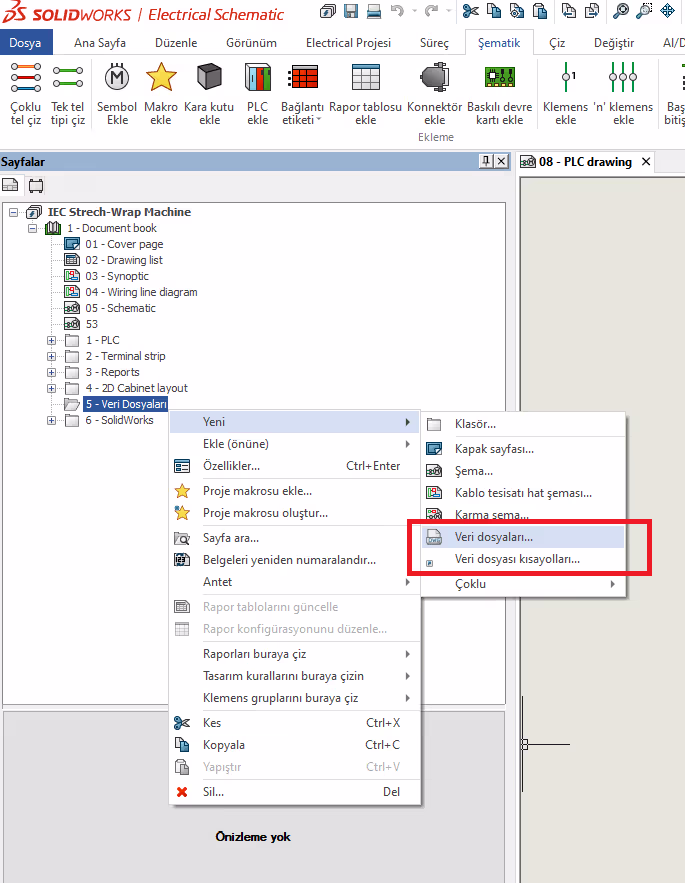Switch to the Değiştir ribbon tab
Screen dimensions: 685x883
[x=613, y=43]
